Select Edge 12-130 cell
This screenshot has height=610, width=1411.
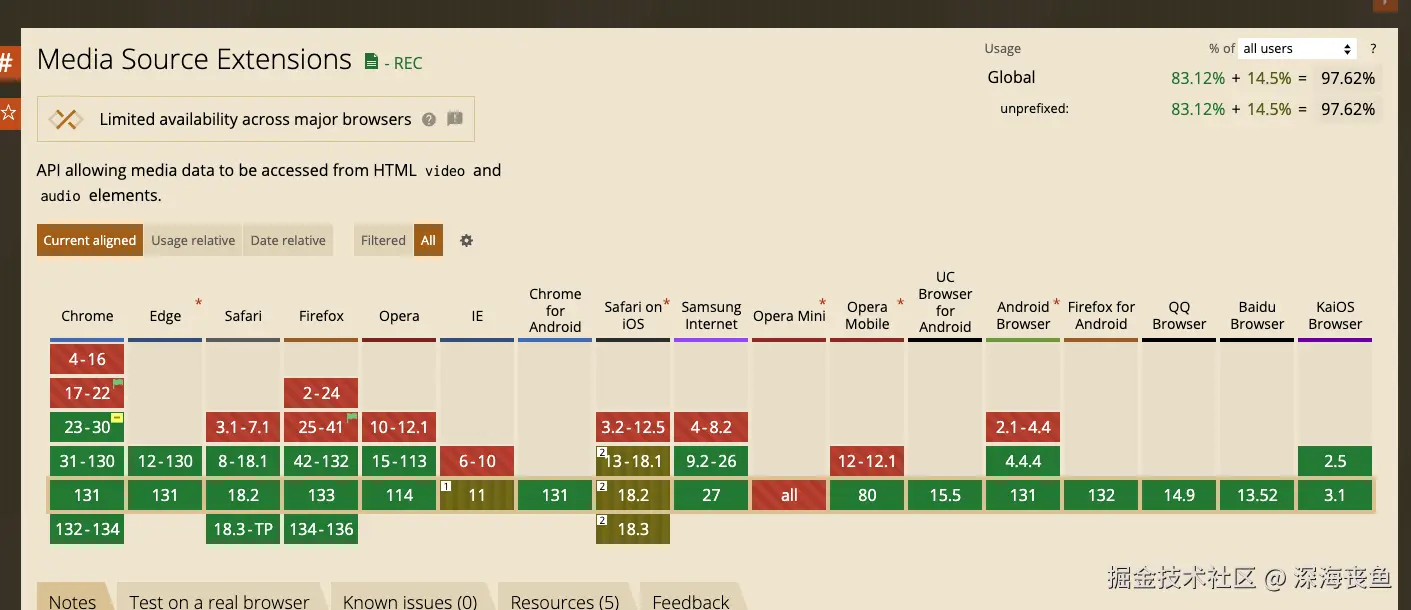(x=165, y=461)
